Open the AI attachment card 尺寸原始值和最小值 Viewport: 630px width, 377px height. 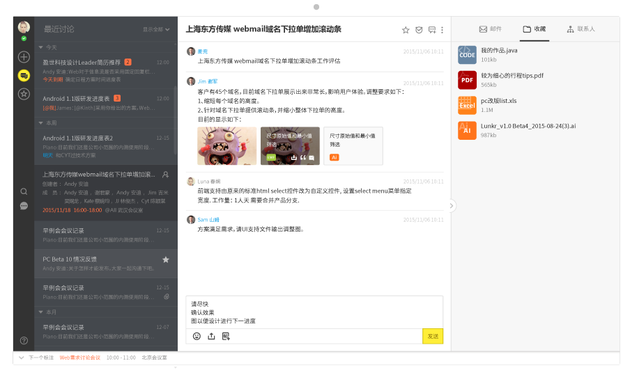(353, 146)
